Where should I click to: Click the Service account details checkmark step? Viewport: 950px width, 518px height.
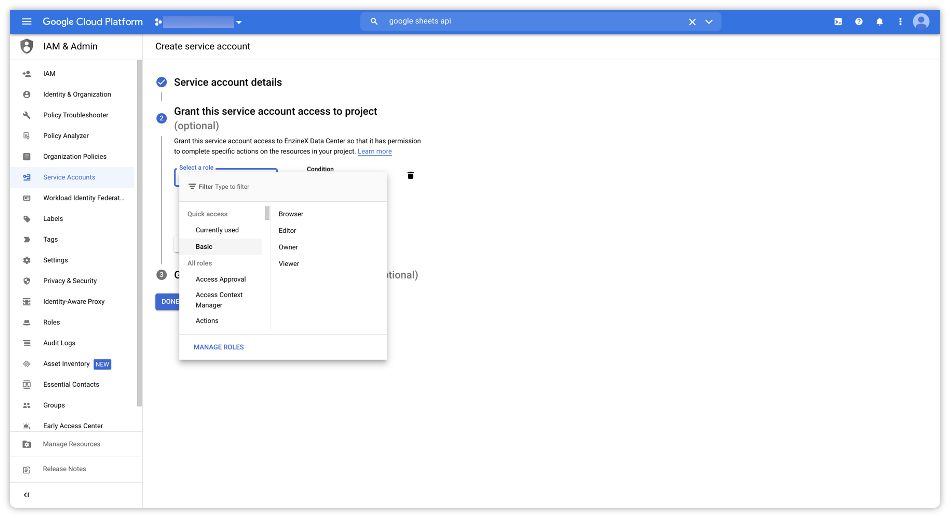coord(162,82)
